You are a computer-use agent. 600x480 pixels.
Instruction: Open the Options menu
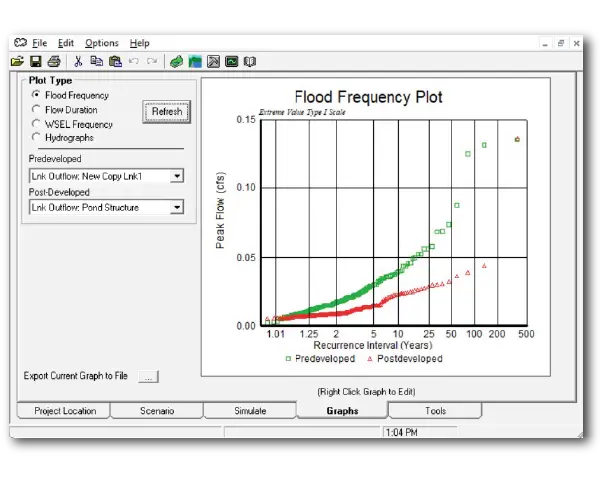pos(102,43)
